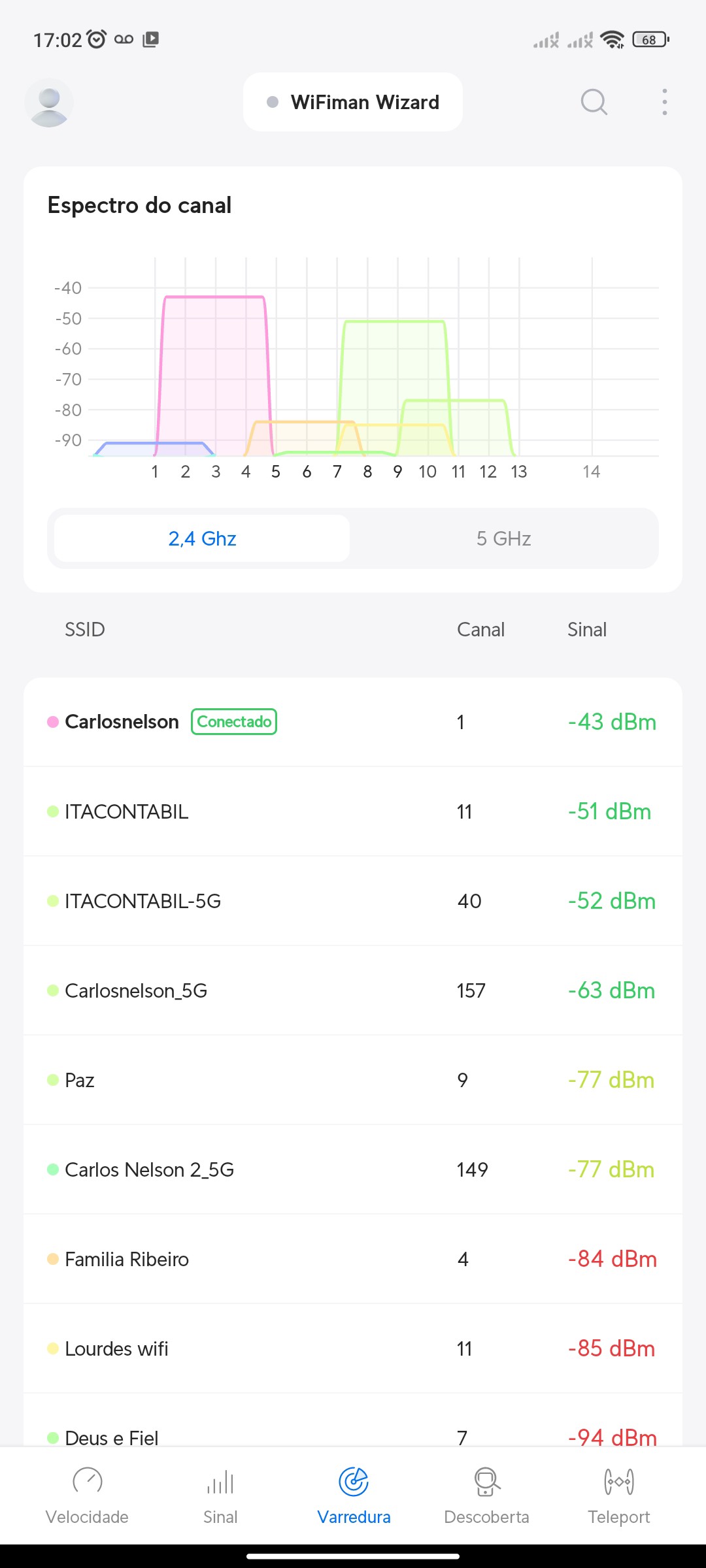Tap the search magnifier icon

click(x=594, y=102)
